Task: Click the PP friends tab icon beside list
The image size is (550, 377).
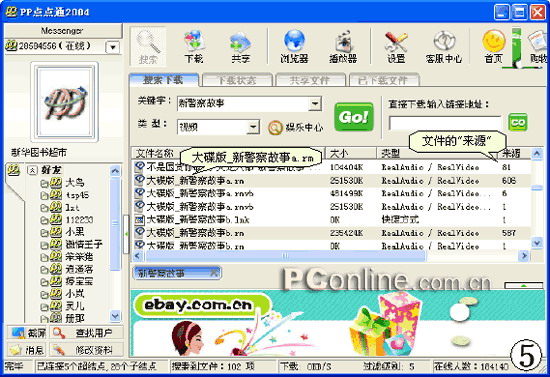Action: pyautogui.click(x=13, y=171)
